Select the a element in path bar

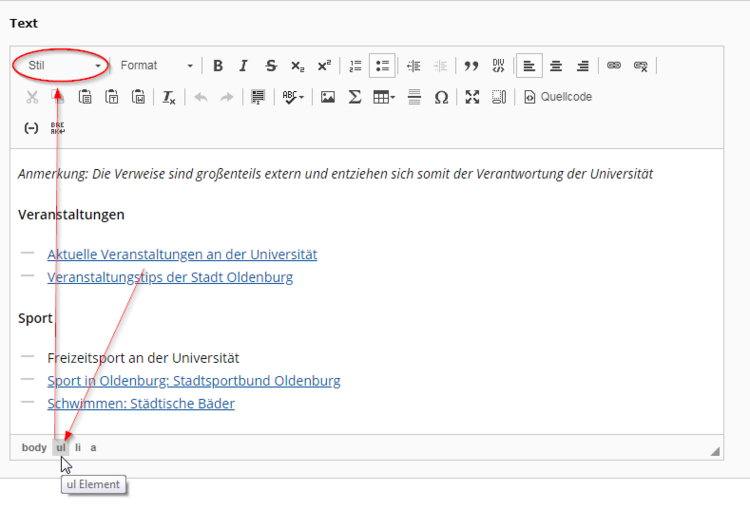93,448
